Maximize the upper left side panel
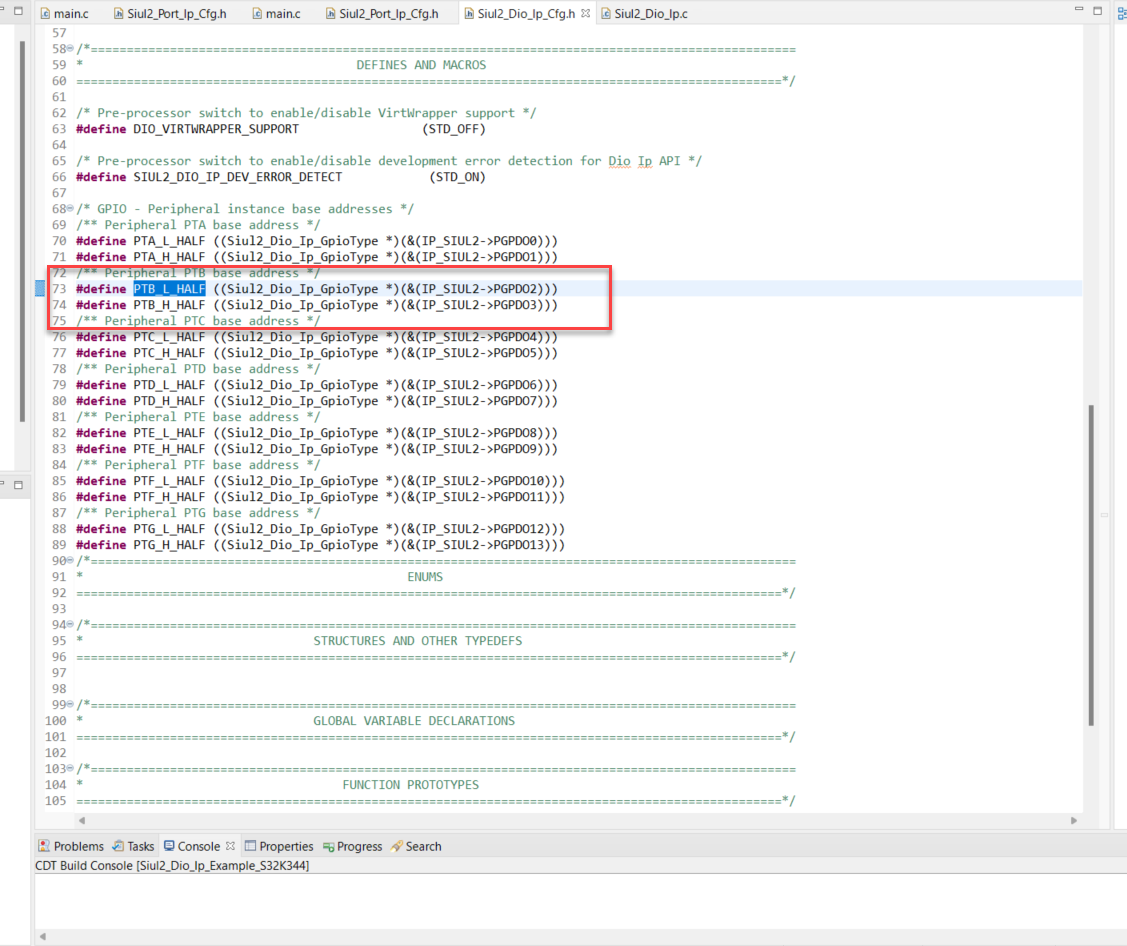The width and height of the screenshot is (1127, 946). point(19,11)
